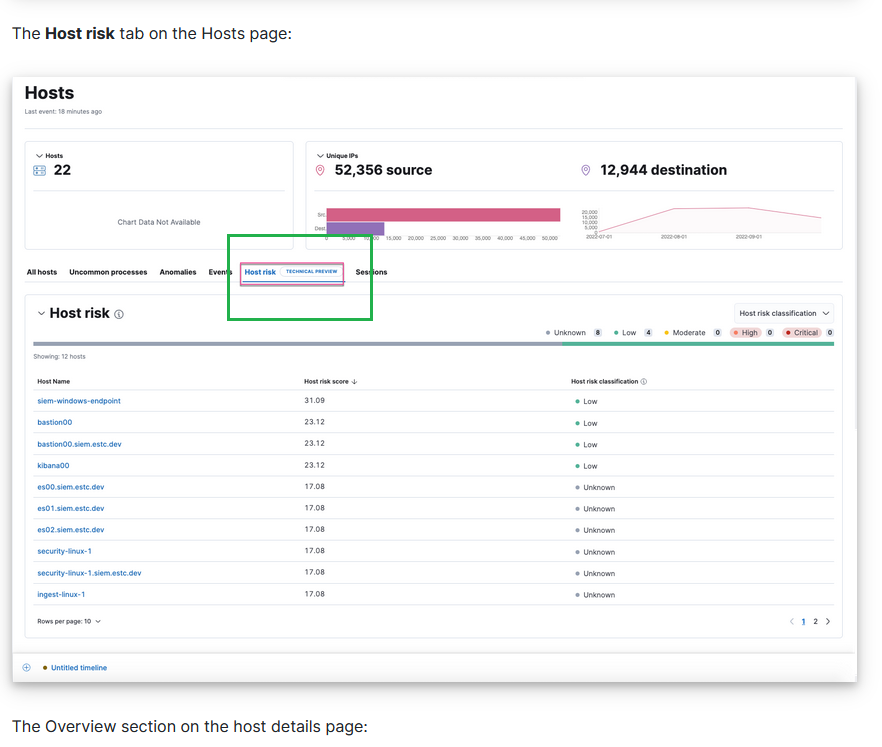
Task: Click the purple destination IPs bar
Action: point(356,228)
